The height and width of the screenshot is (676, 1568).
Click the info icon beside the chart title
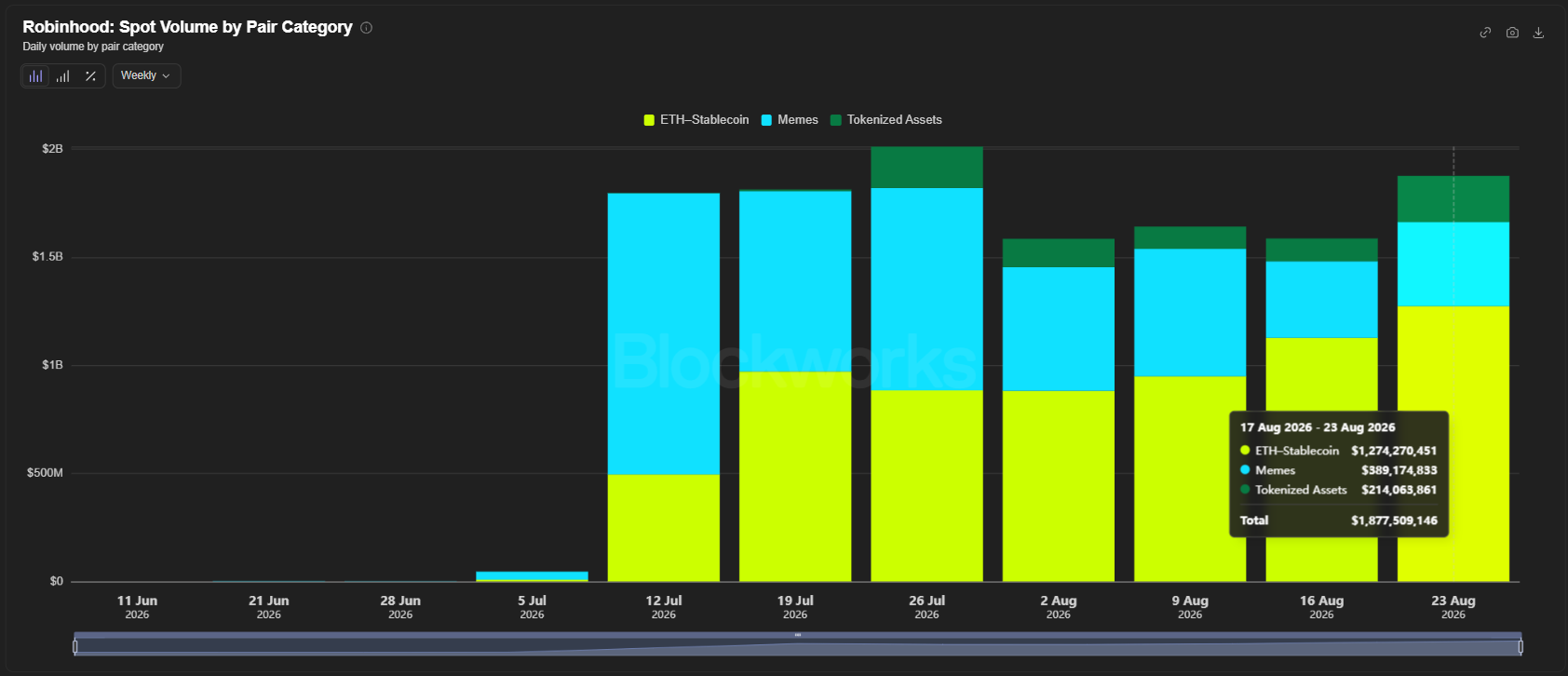coord(366,28)
